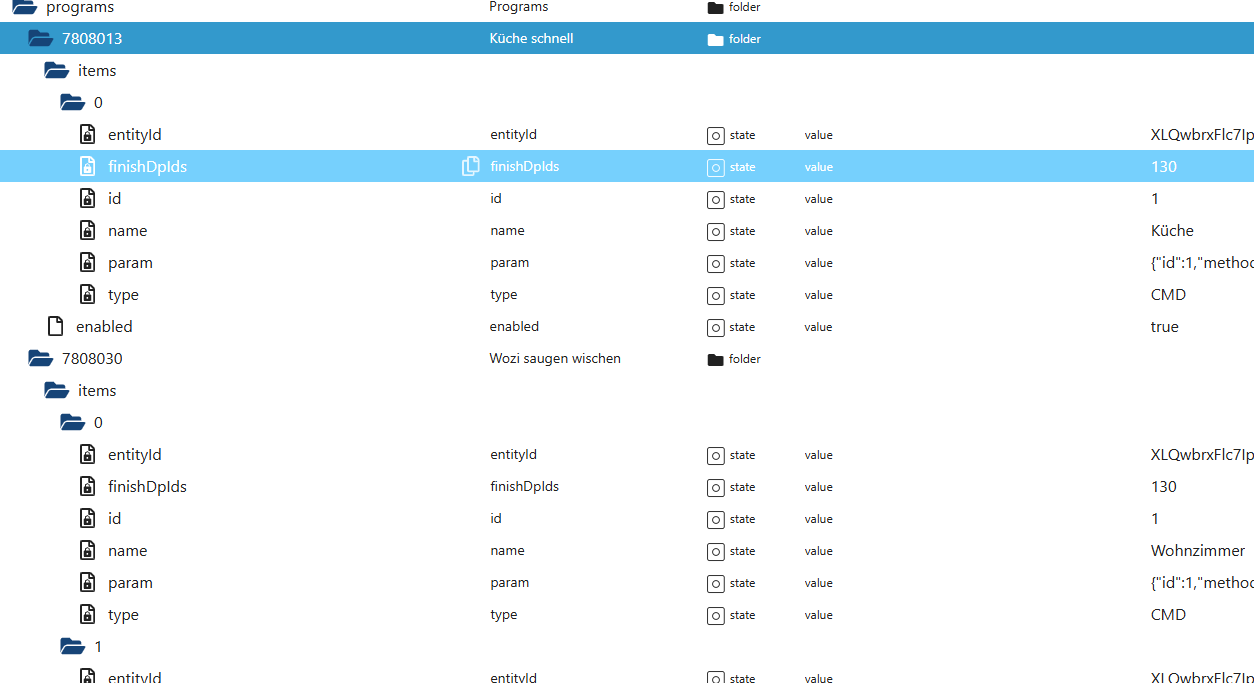The width and height of the screenshot is (1254, 683).
Task: Click the folder type icon for Küche schnell
Action: pos(715,39)
